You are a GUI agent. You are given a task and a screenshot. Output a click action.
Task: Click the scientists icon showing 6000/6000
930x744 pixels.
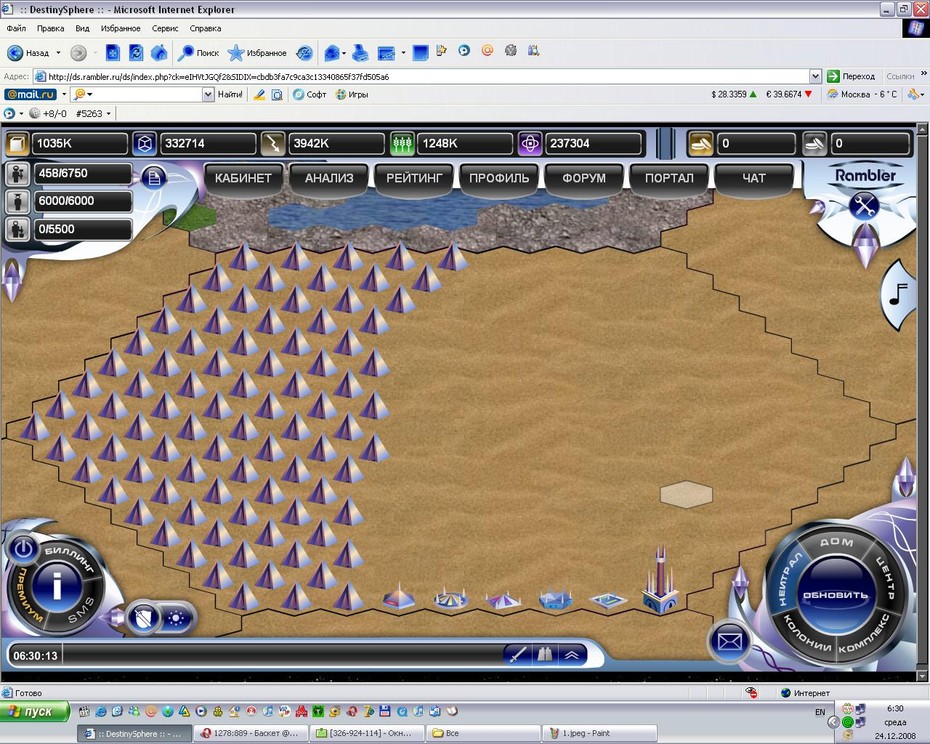pyautogui.click(x=17, y=201)
